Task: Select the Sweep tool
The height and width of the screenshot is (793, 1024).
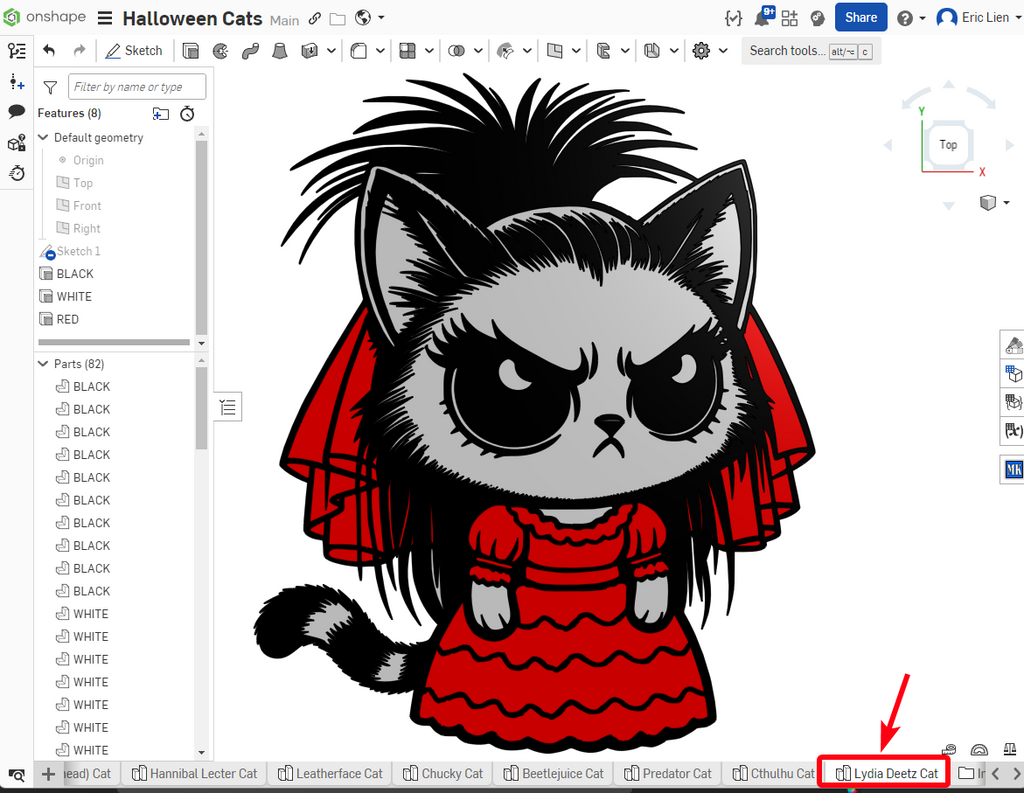Action: [250, 50]
